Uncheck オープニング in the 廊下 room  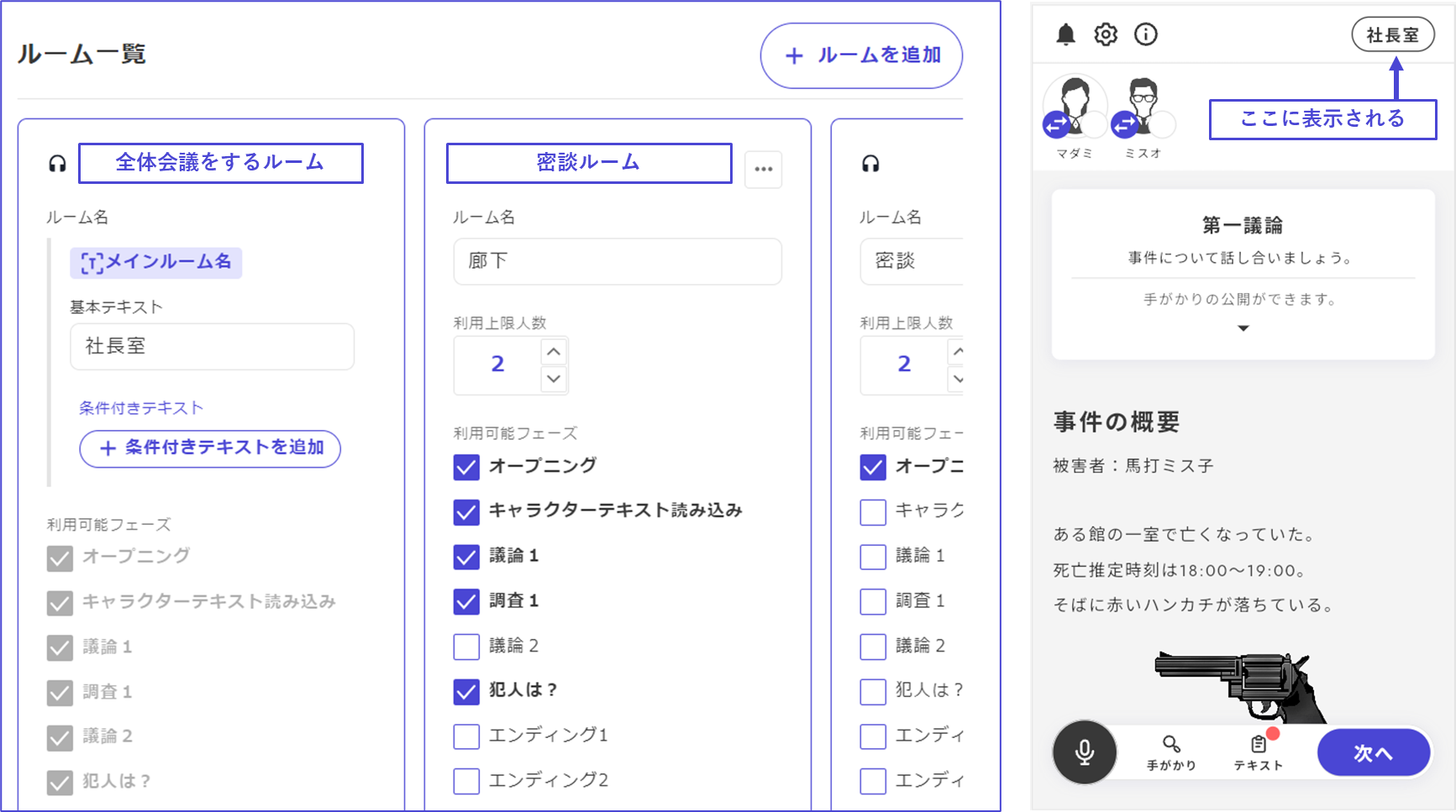pyautogui.click(x=466, y=467)
